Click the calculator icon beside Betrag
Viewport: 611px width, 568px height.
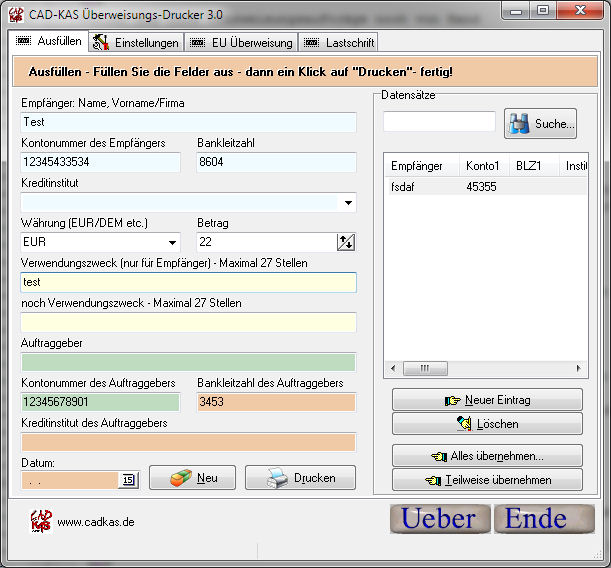click(346, 242)
